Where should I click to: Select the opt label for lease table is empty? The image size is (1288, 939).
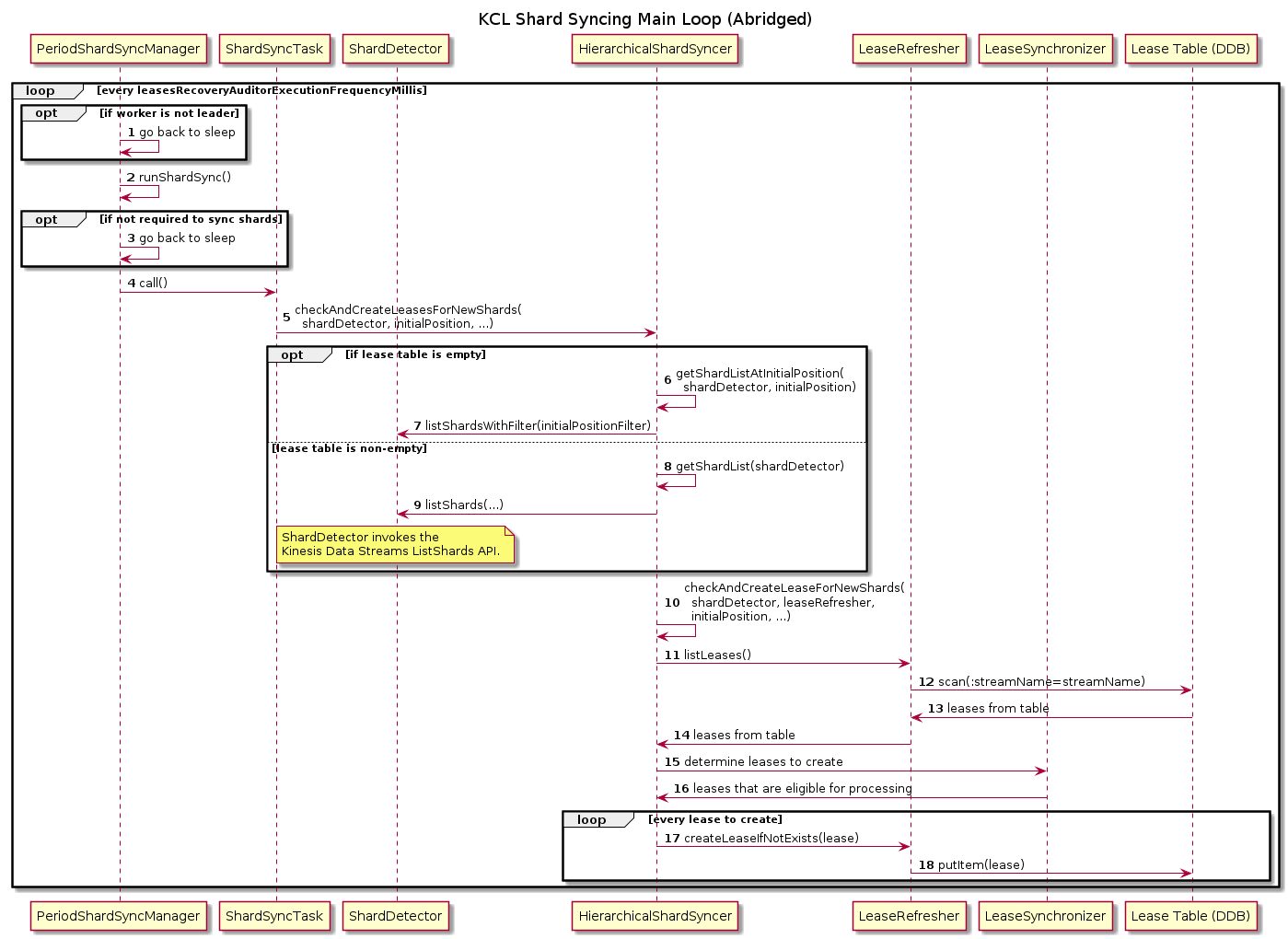292,355
